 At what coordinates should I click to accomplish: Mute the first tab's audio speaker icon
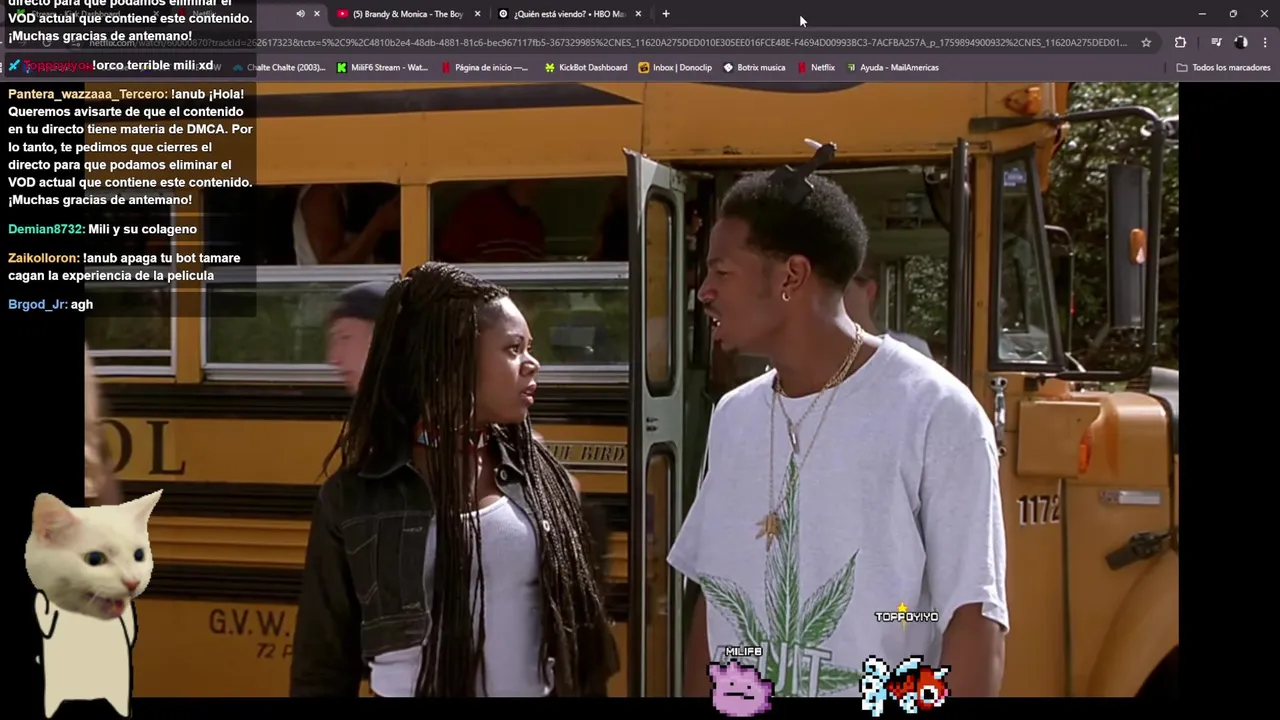(300, 14)
